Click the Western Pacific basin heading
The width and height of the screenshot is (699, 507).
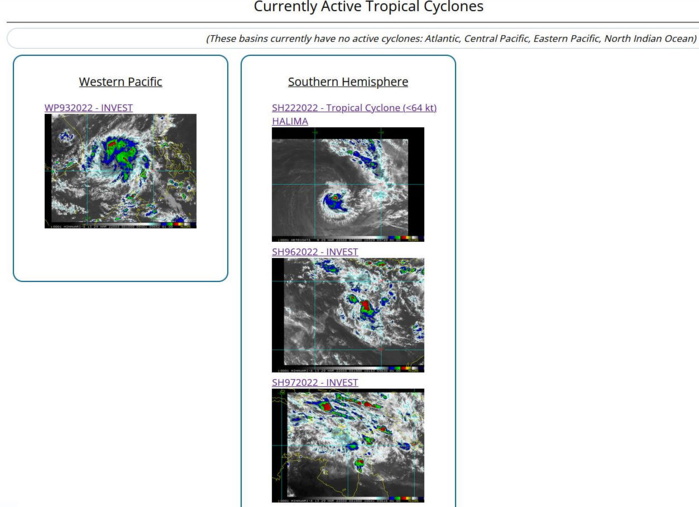point(120,82)
